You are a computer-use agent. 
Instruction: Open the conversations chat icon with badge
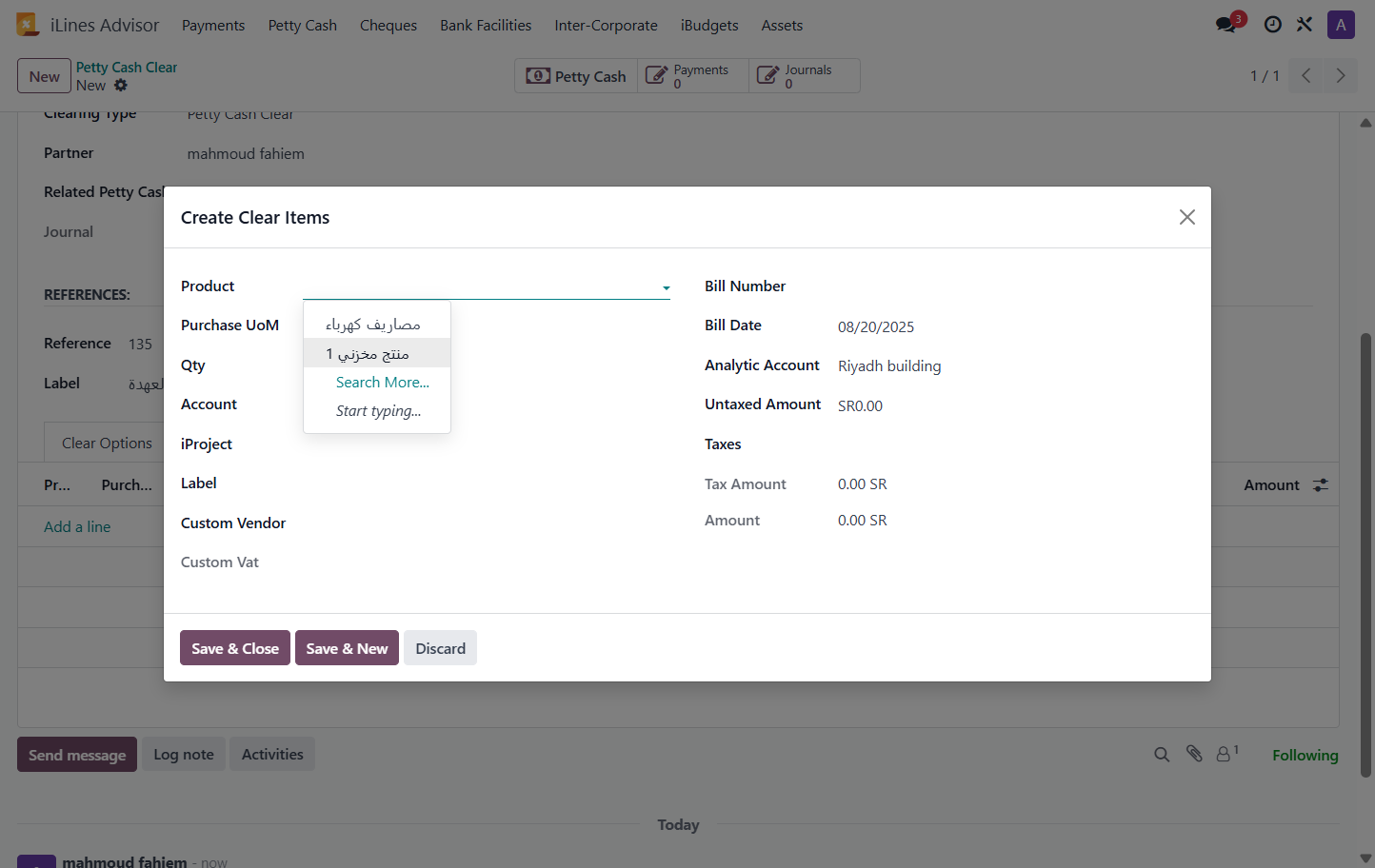[x=1226, y=25]
